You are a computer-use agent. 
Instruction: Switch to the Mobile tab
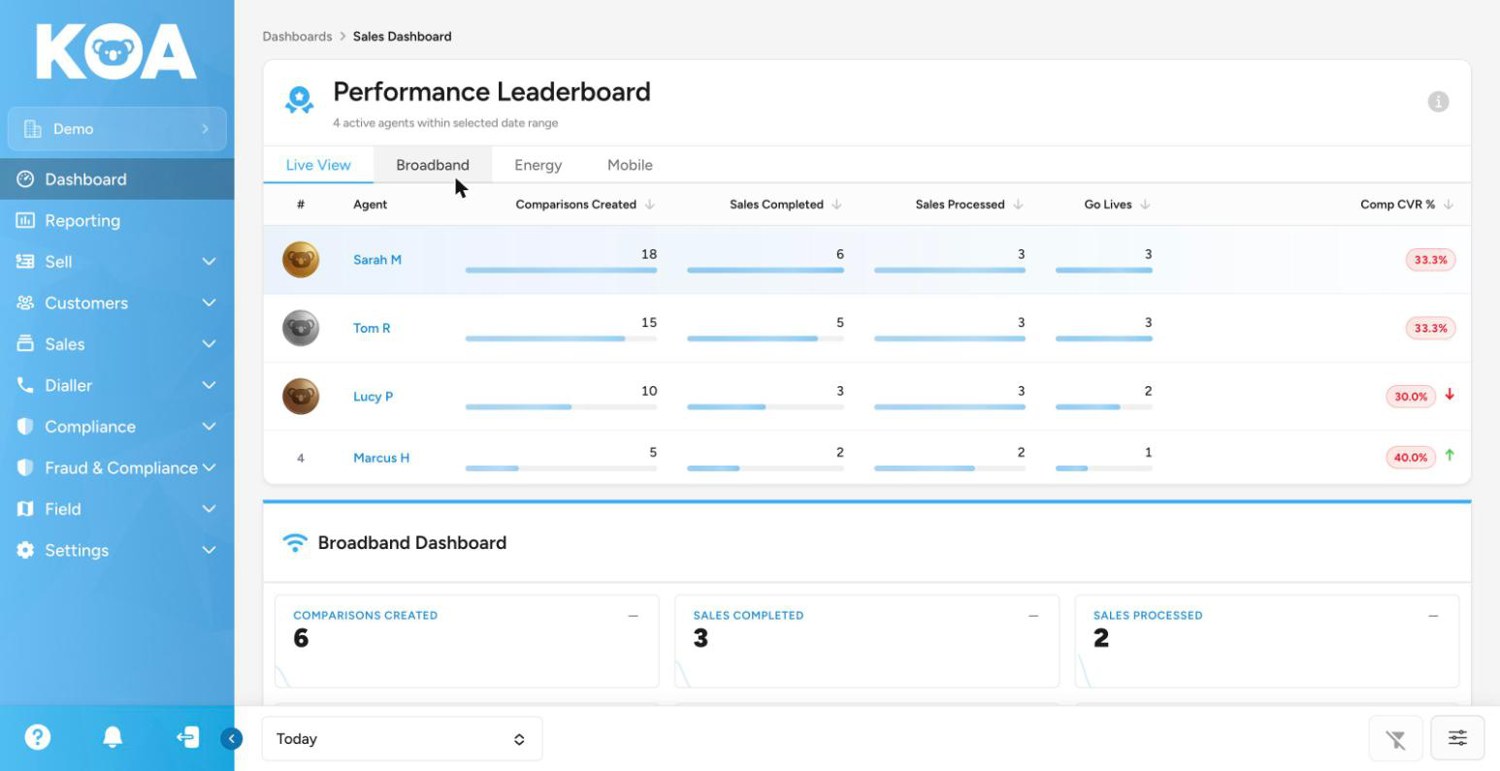[x=630, y=165]
